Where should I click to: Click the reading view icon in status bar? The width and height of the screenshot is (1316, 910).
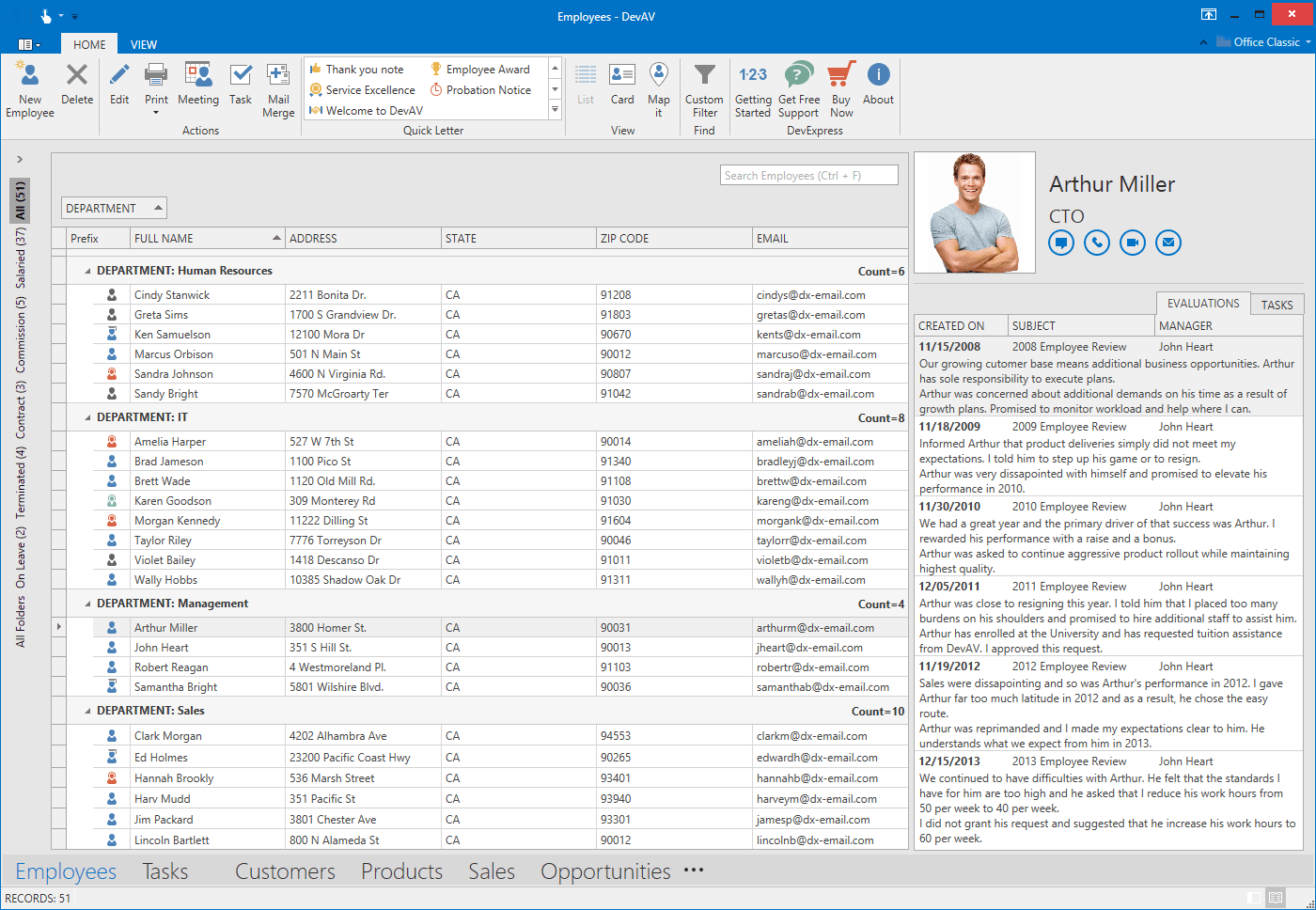1276,898
